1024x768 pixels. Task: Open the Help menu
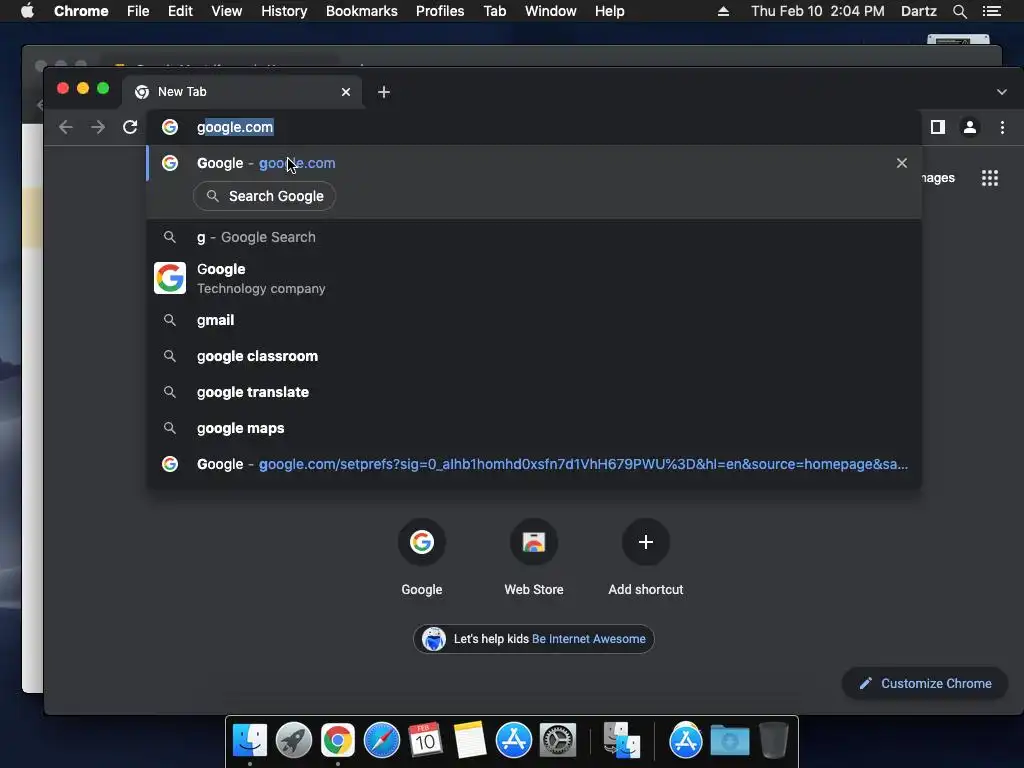pos(609,11)
